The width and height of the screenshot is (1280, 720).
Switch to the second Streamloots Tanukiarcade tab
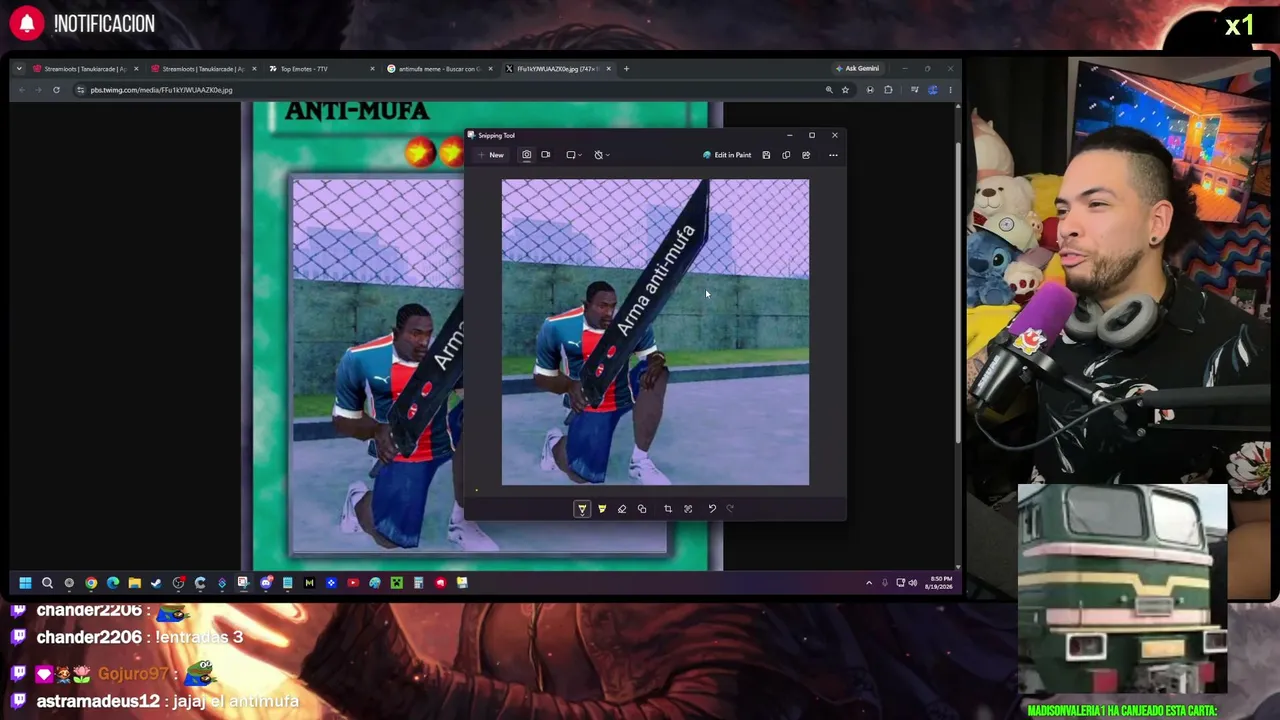[x=203, y=69]
